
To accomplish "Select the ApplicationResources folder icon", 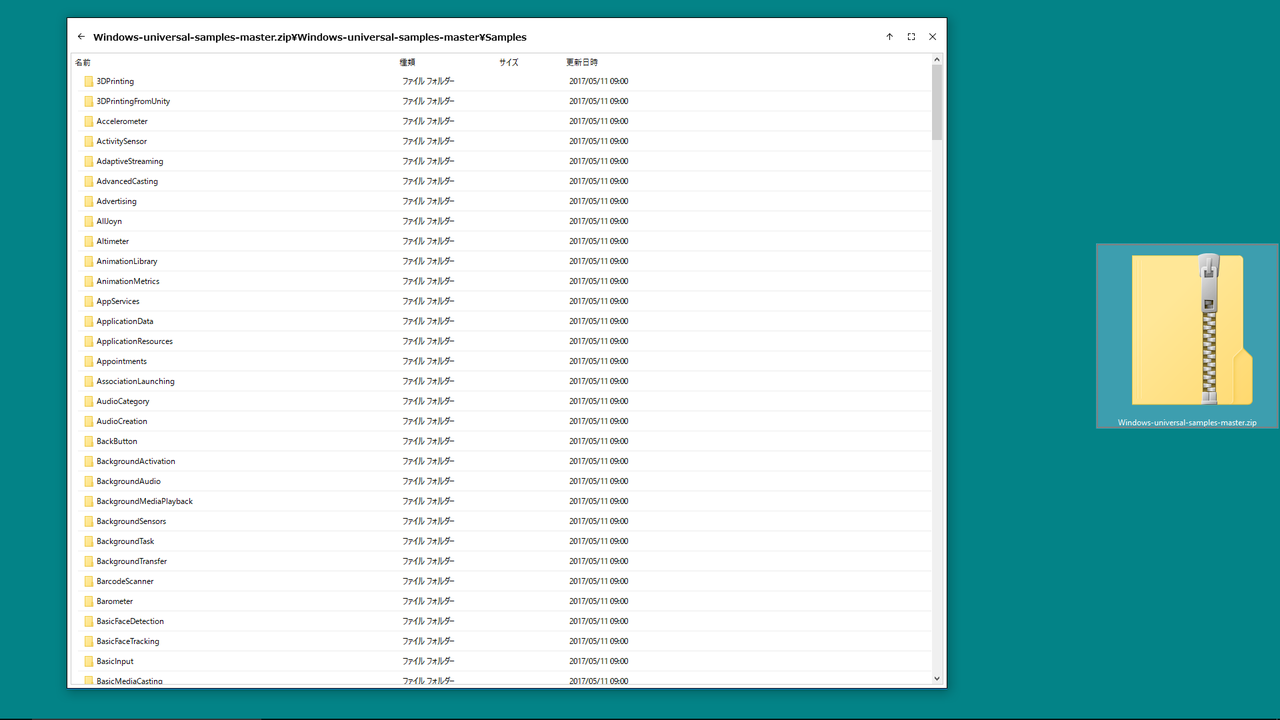I will [89, 341].
